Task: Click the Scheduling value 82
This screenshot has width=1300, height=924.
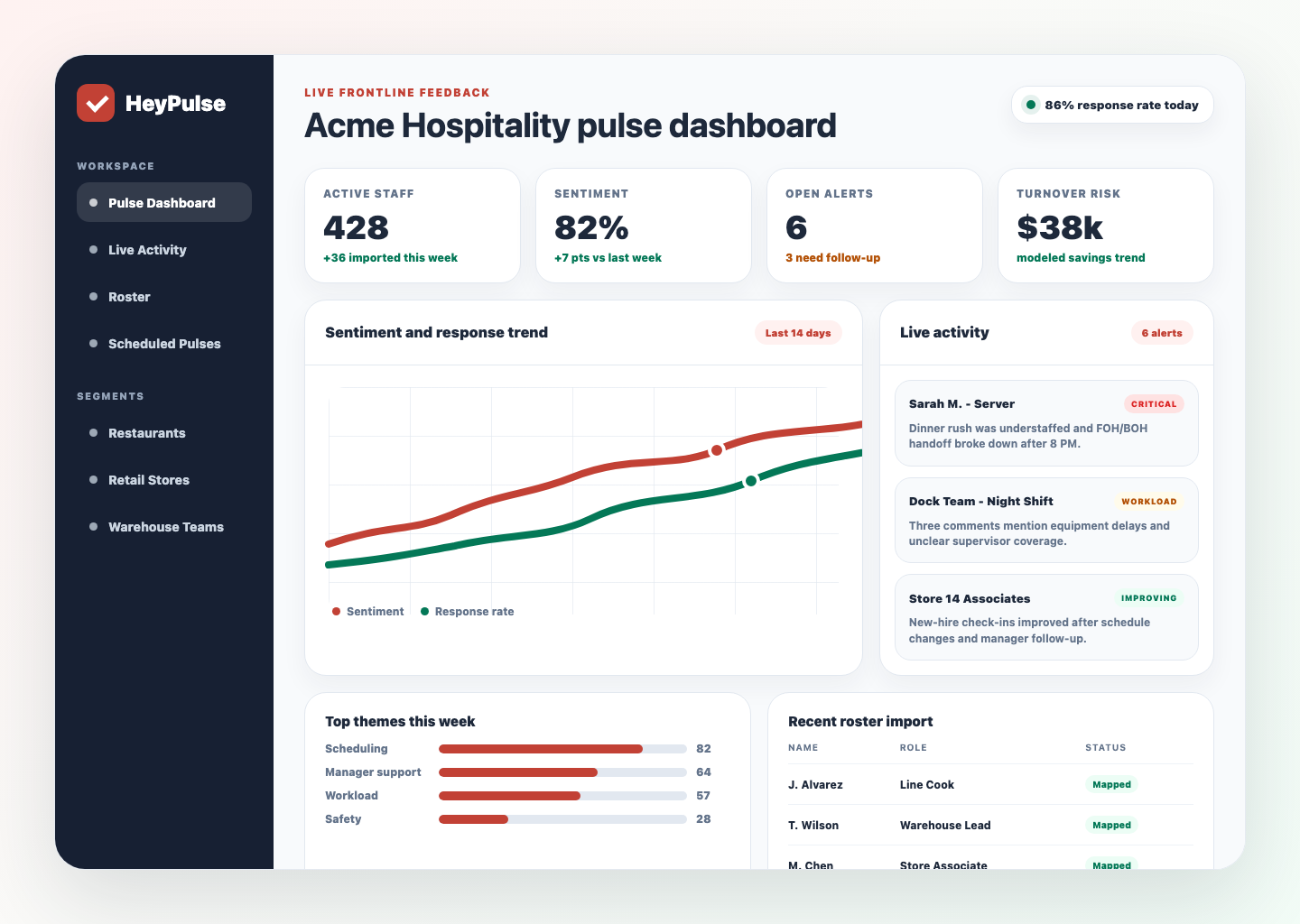Action: pyautogui.click(x=703, y=749)
